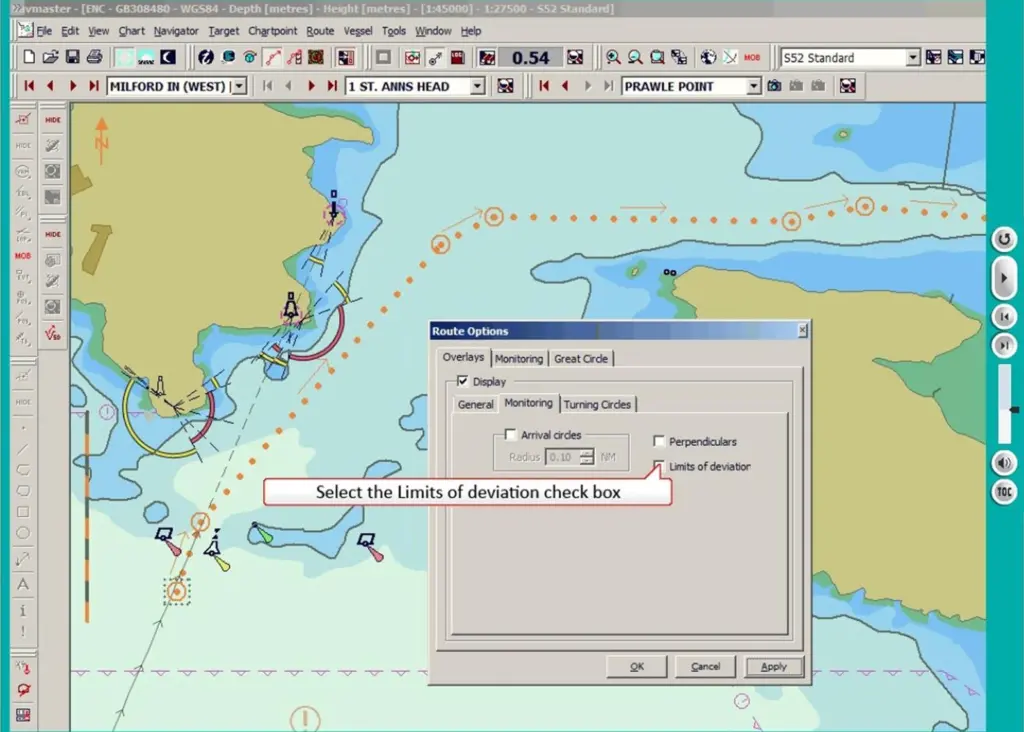The image size is (1024, 732).
Task: Click the second HIDE icon in sidebar
Action: pos(53,234)
